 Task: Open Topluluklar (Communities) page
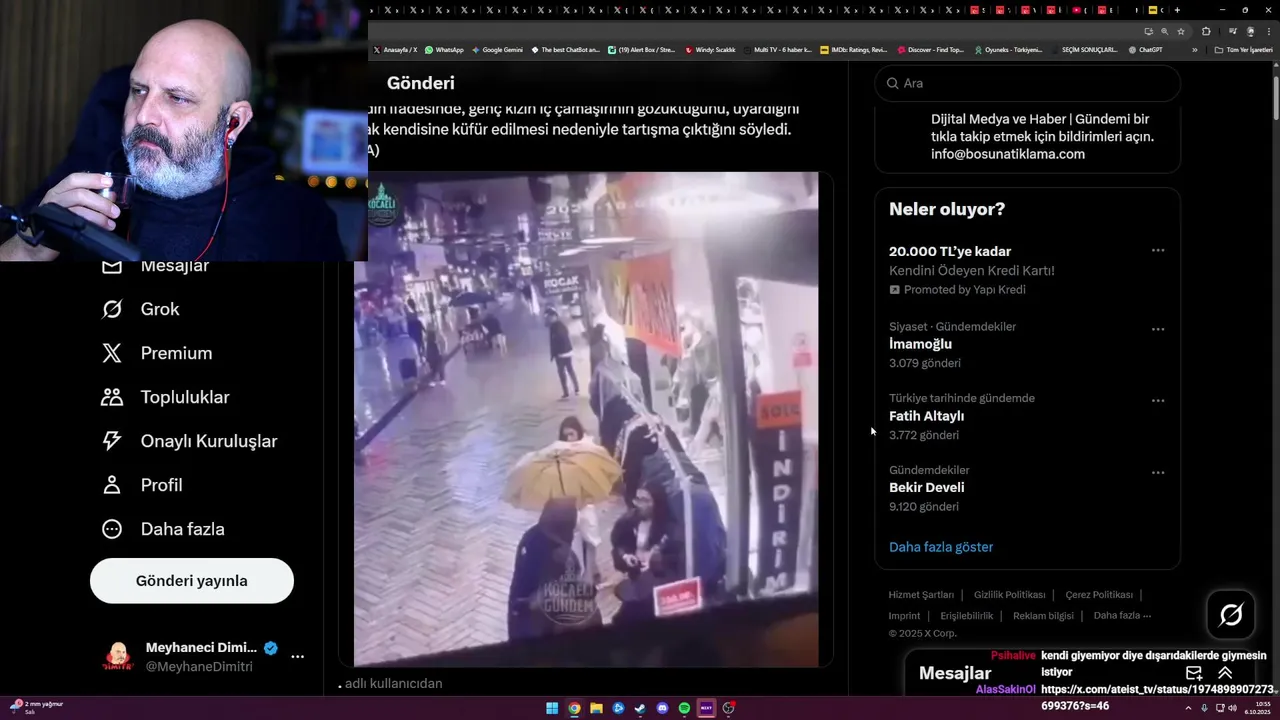click(x=165, y=397)
